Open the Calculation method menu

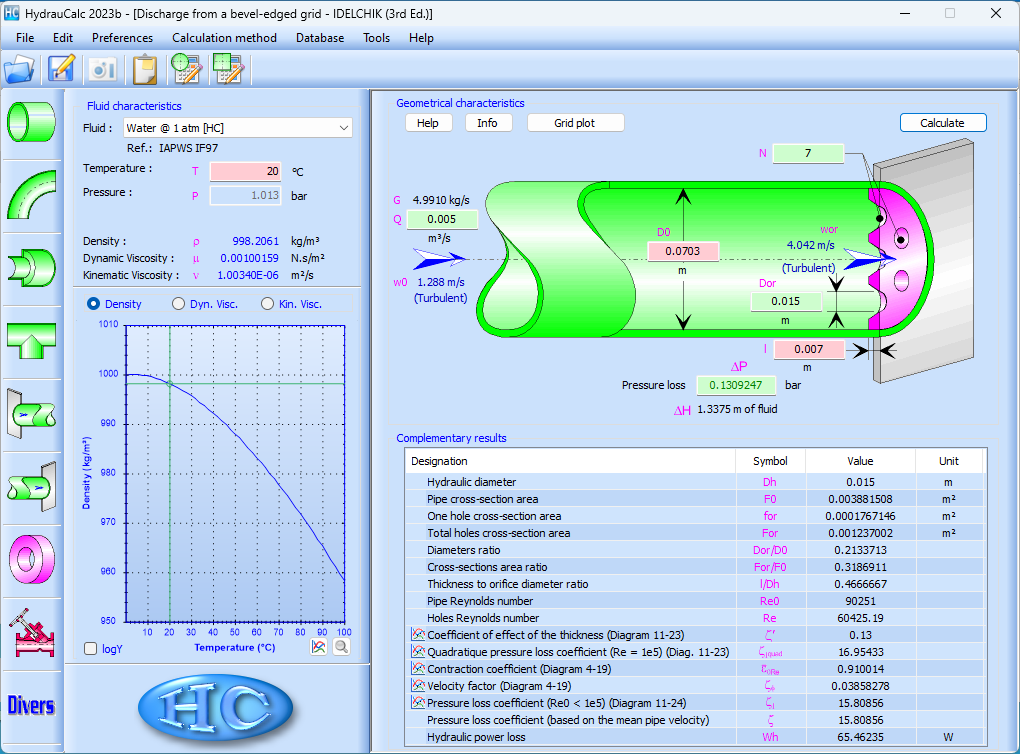224,38
